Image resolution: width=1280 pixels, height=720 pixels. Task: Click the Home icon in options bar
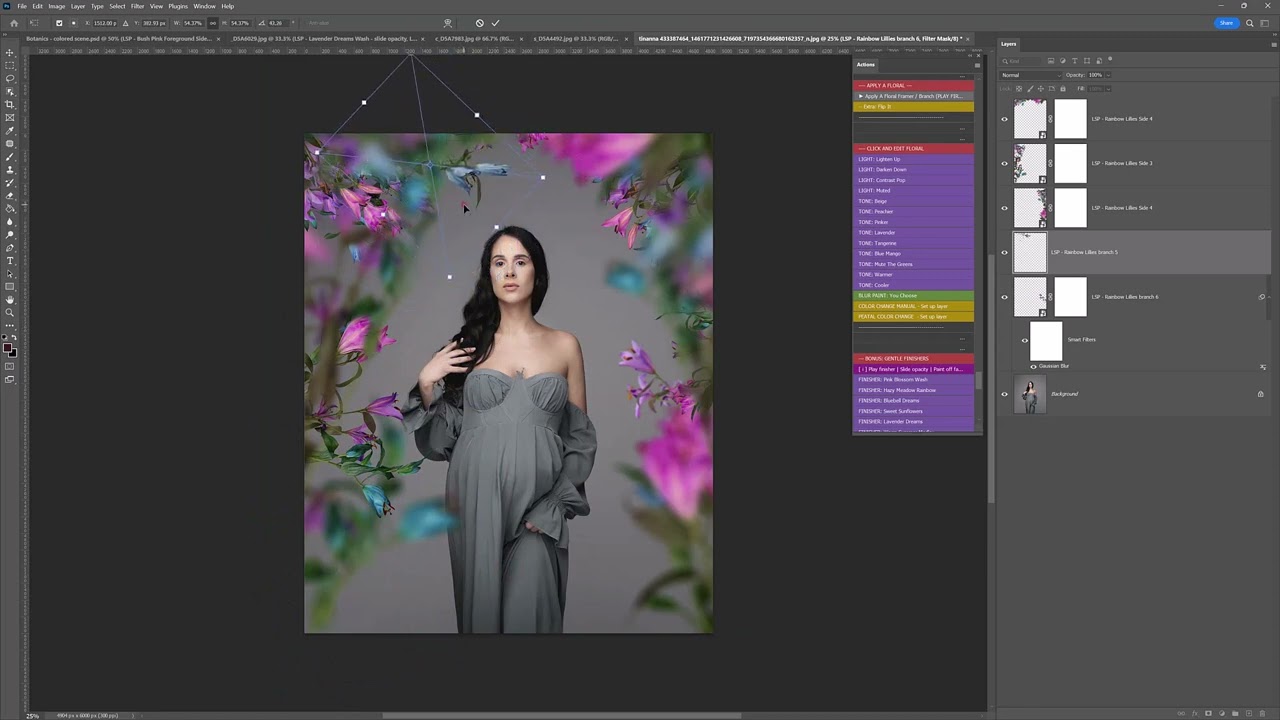[14, 23]
